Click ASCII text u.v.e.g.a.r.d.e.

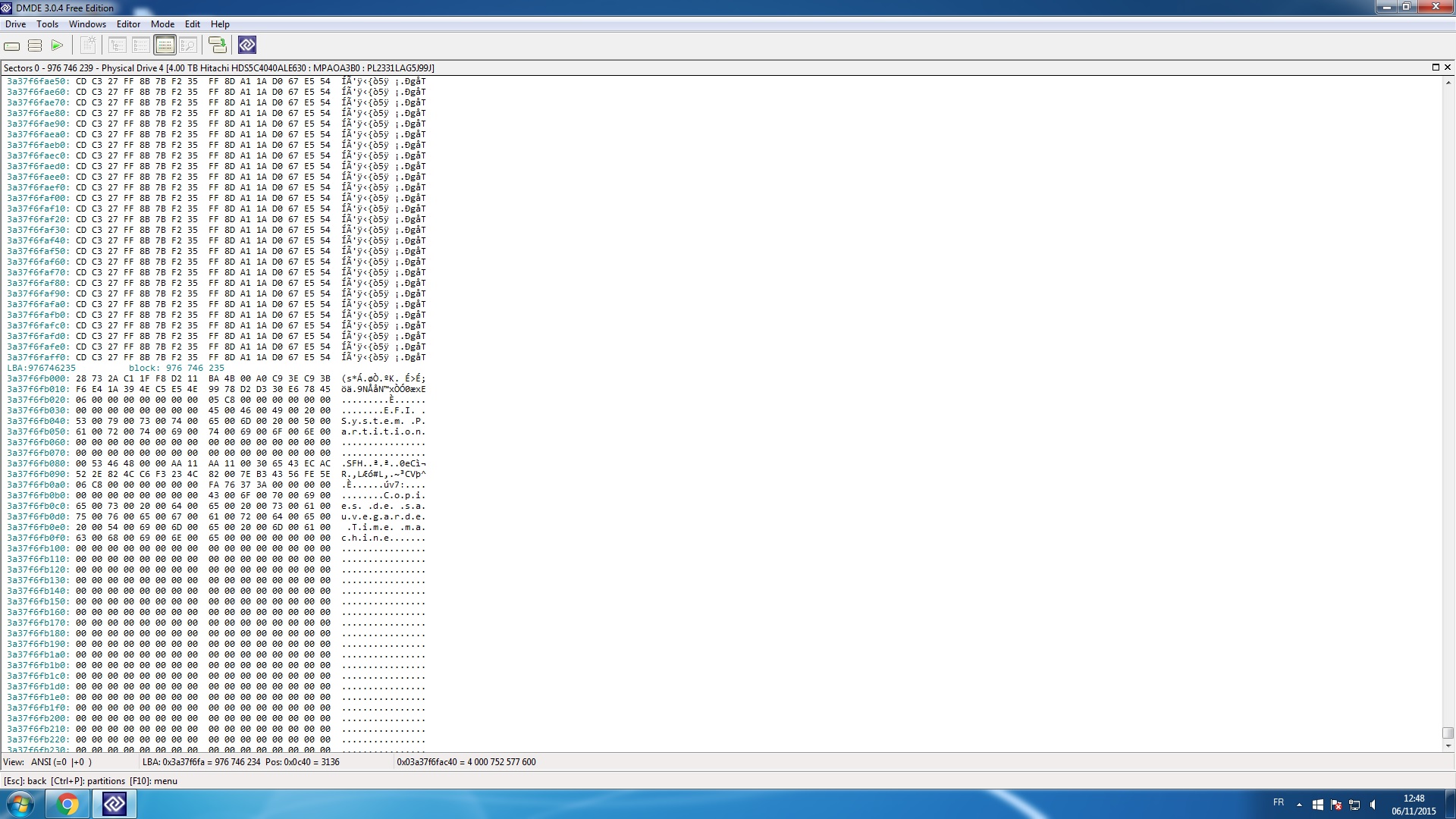pos(384,516)
